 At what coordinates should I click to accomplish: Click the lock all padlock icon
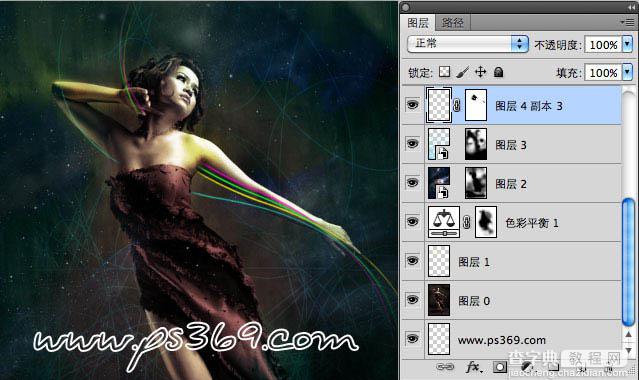[x=498, y=72]
